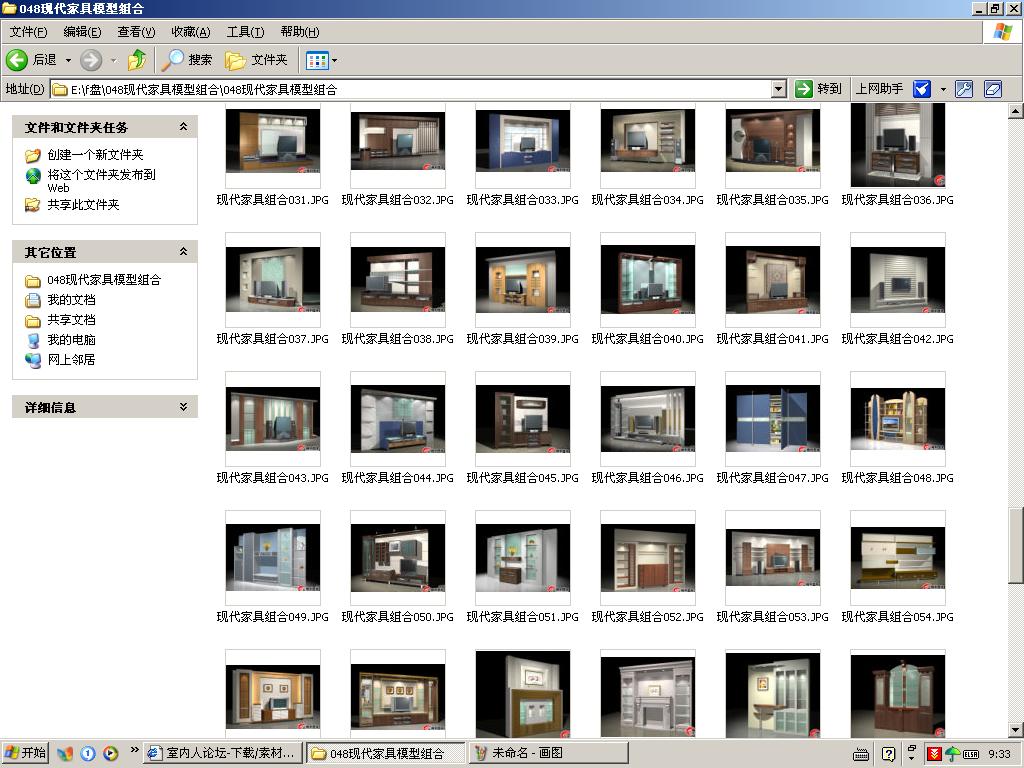1024x768 pixels.
Task: Open the Back button history dropdown
Action: point(68,60)
